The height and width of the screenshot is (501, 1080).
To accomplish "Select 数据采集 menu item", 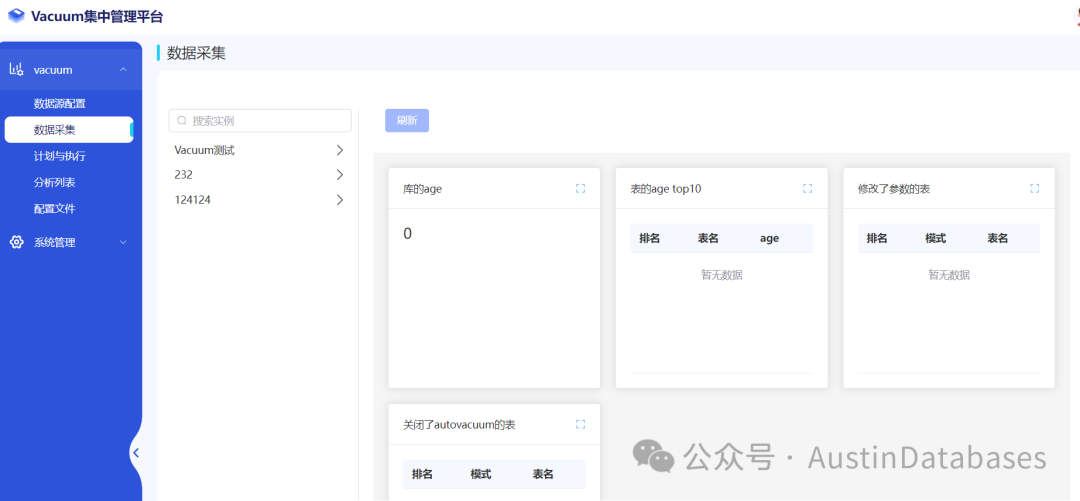I will point(69,130).
